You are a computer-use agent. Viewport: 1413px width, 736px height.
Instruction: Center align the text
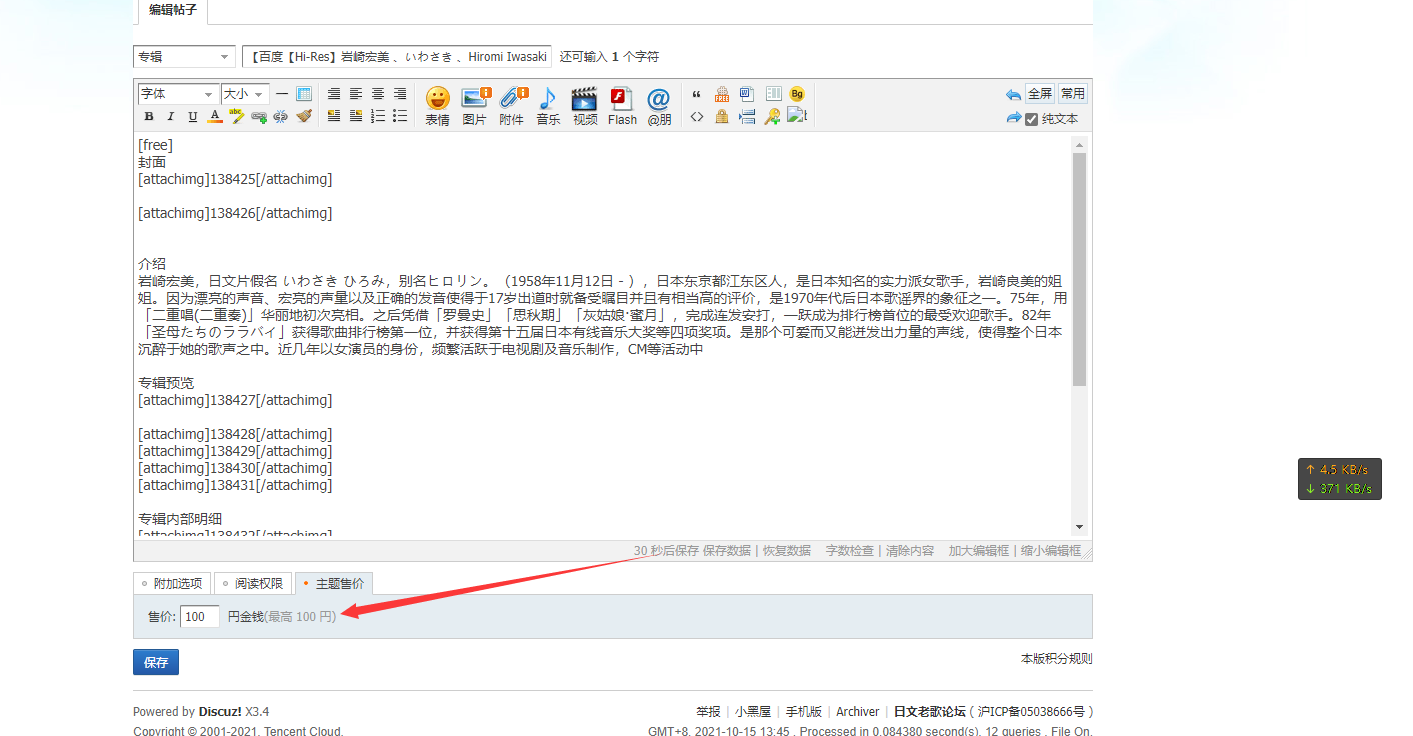(378, 94)
